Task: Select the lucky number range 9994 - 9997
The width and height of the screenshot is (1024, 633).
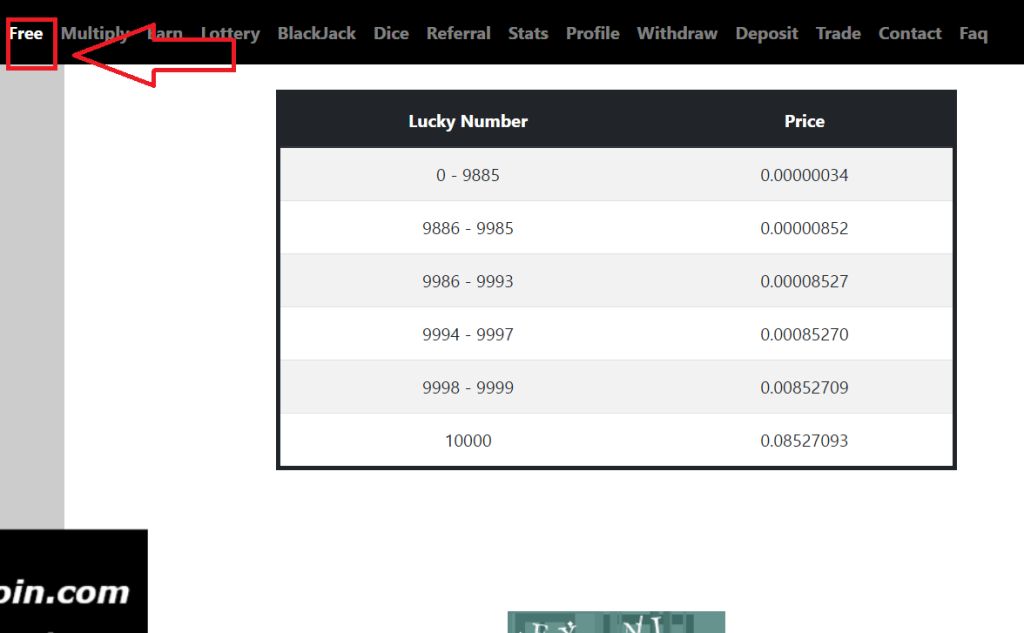Action: (x=468, y=334)
